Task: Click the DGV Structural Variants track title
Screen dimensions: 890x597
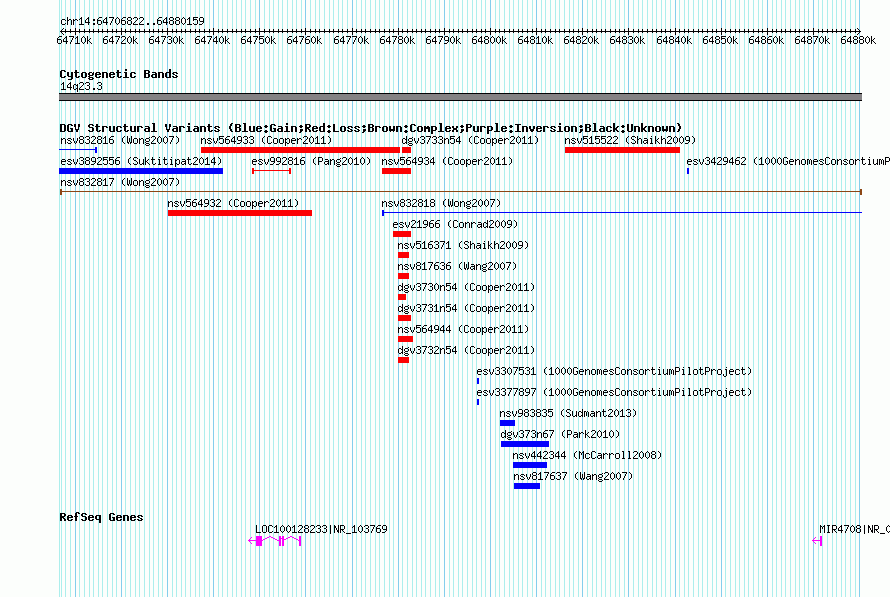Action: click(371, 128)
